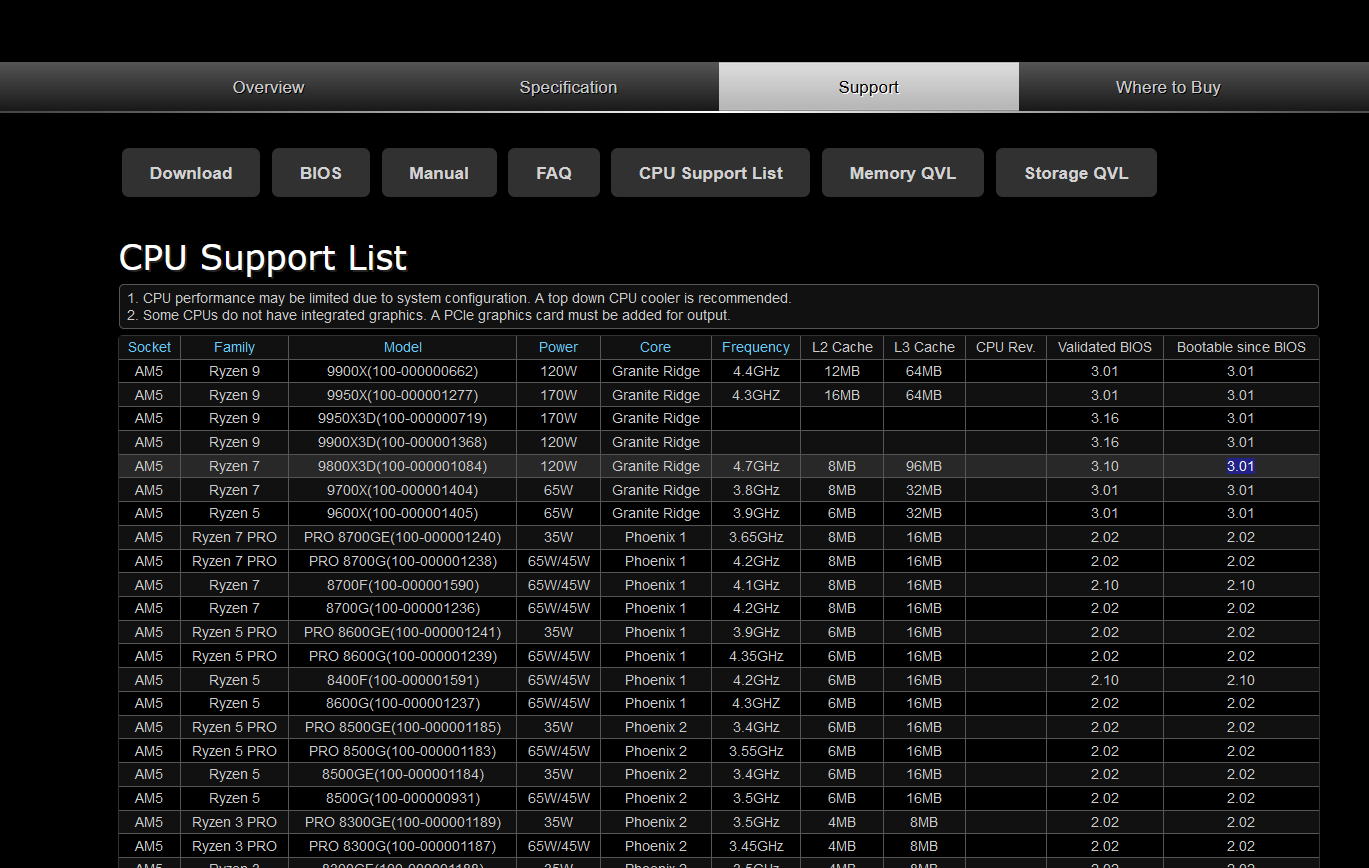Screen dimensions: 1369x868
Task: Select model 8500GE(100-000001184)
Action: tap(403, 774)
